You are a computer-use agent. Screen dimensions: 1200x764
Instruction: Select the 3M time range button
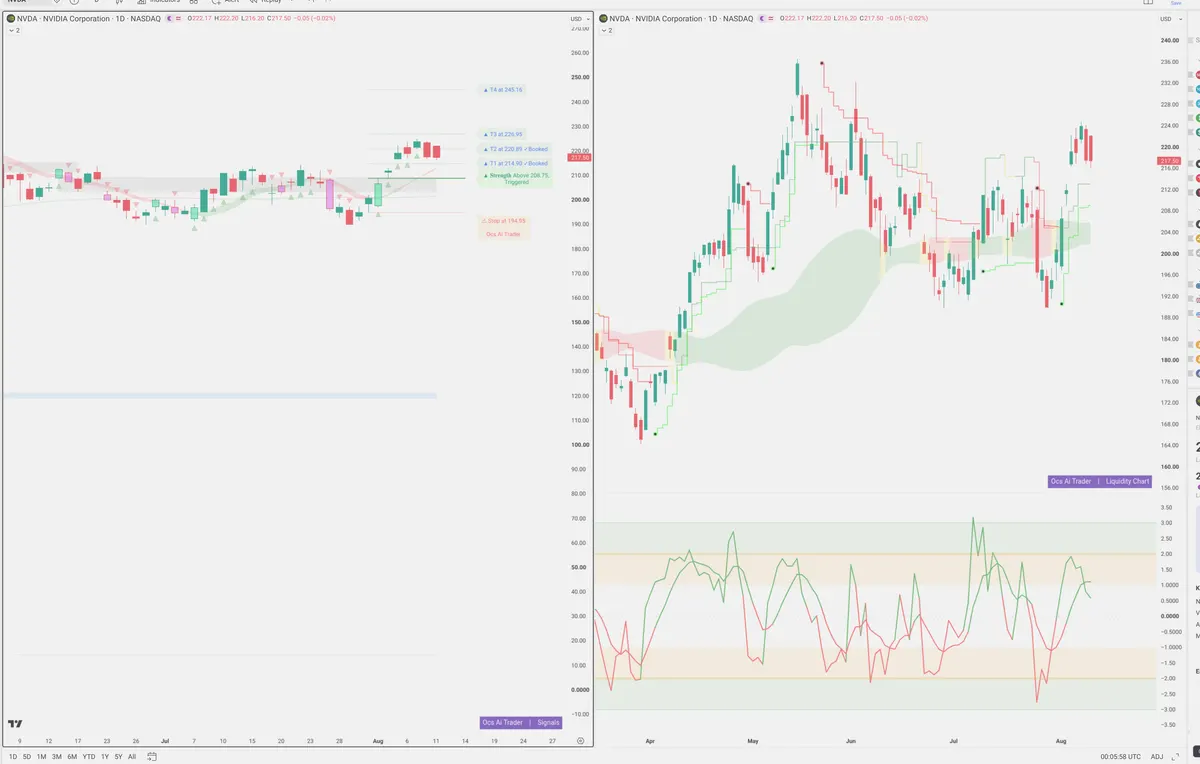pyautogui.click(x=57, y=757)
